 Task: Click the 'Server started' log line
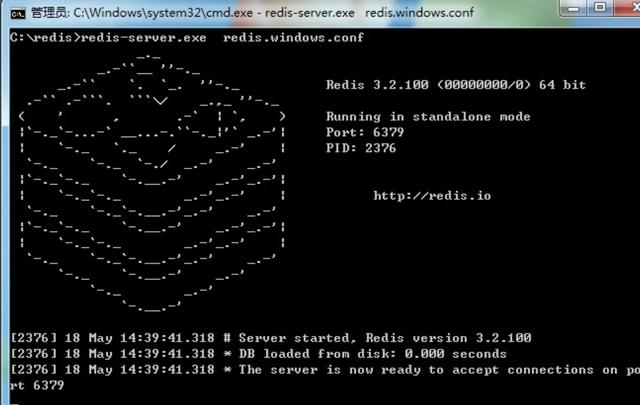coord(271,338)
